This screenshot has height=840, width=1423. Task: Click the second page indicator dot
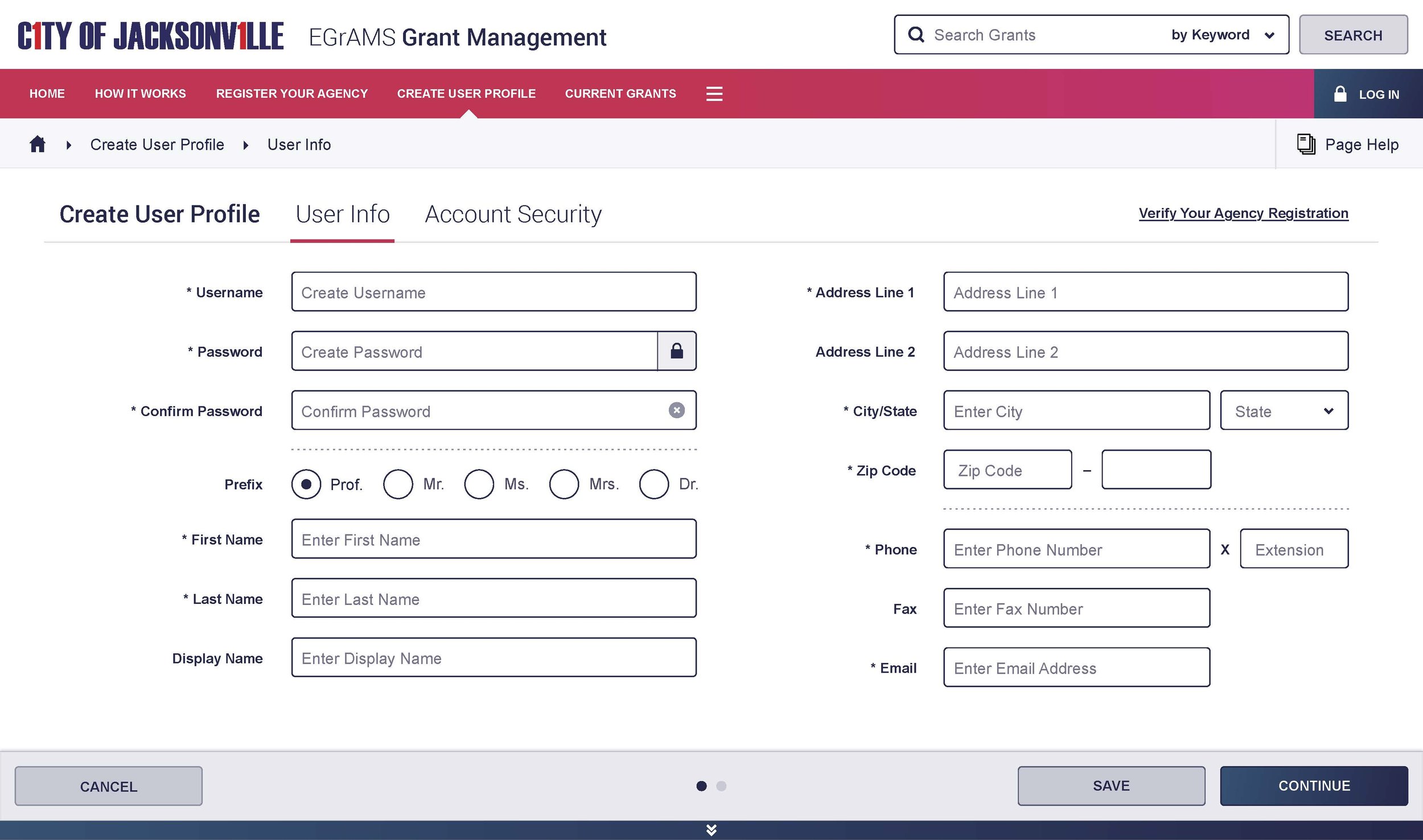pyautogui.click(x=721, y=786)
